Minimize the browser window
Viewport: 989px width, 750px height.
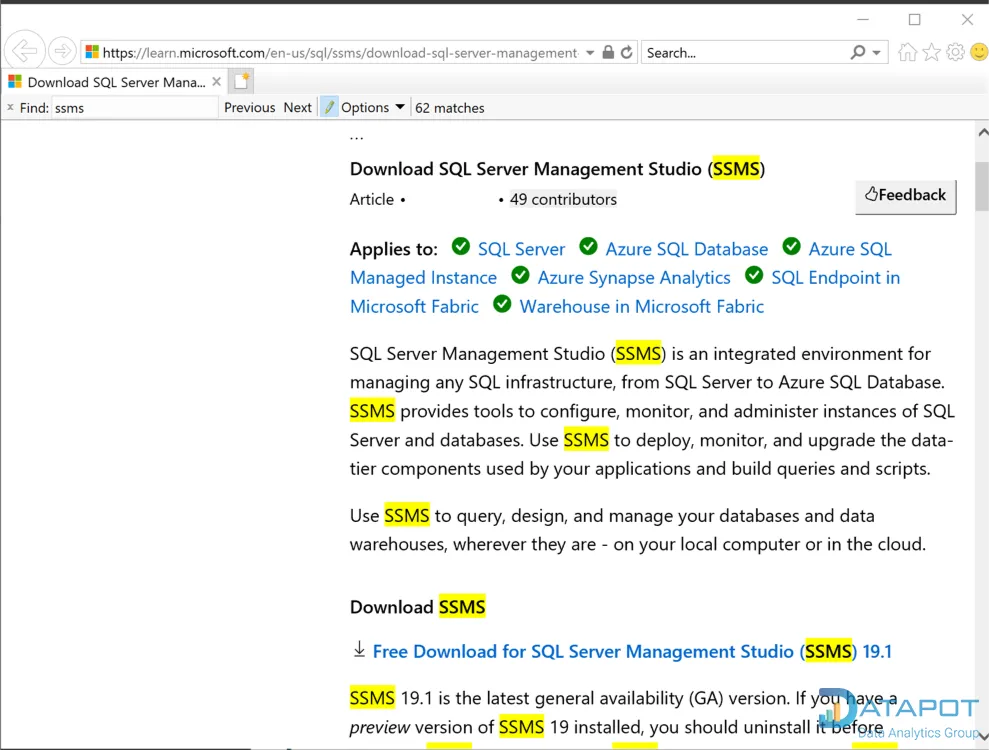pos(863,20)
